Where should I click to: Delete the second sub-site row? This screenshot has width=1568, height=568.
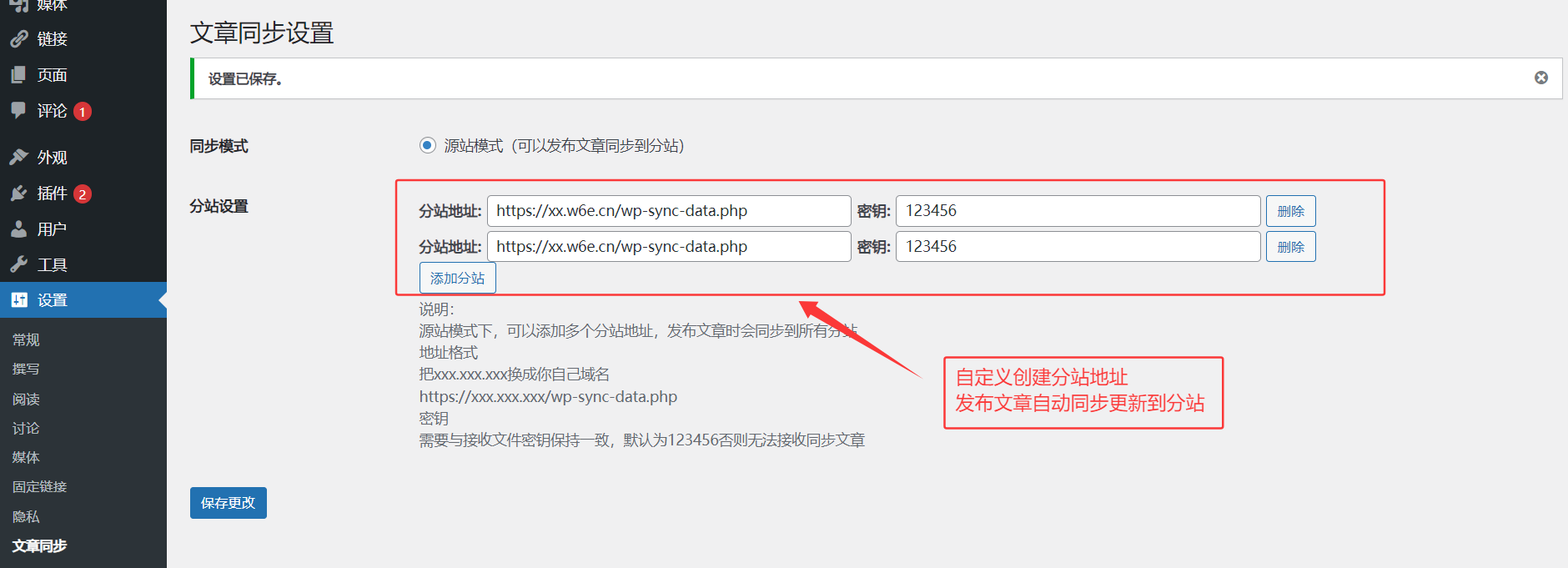click(1290, 247)
